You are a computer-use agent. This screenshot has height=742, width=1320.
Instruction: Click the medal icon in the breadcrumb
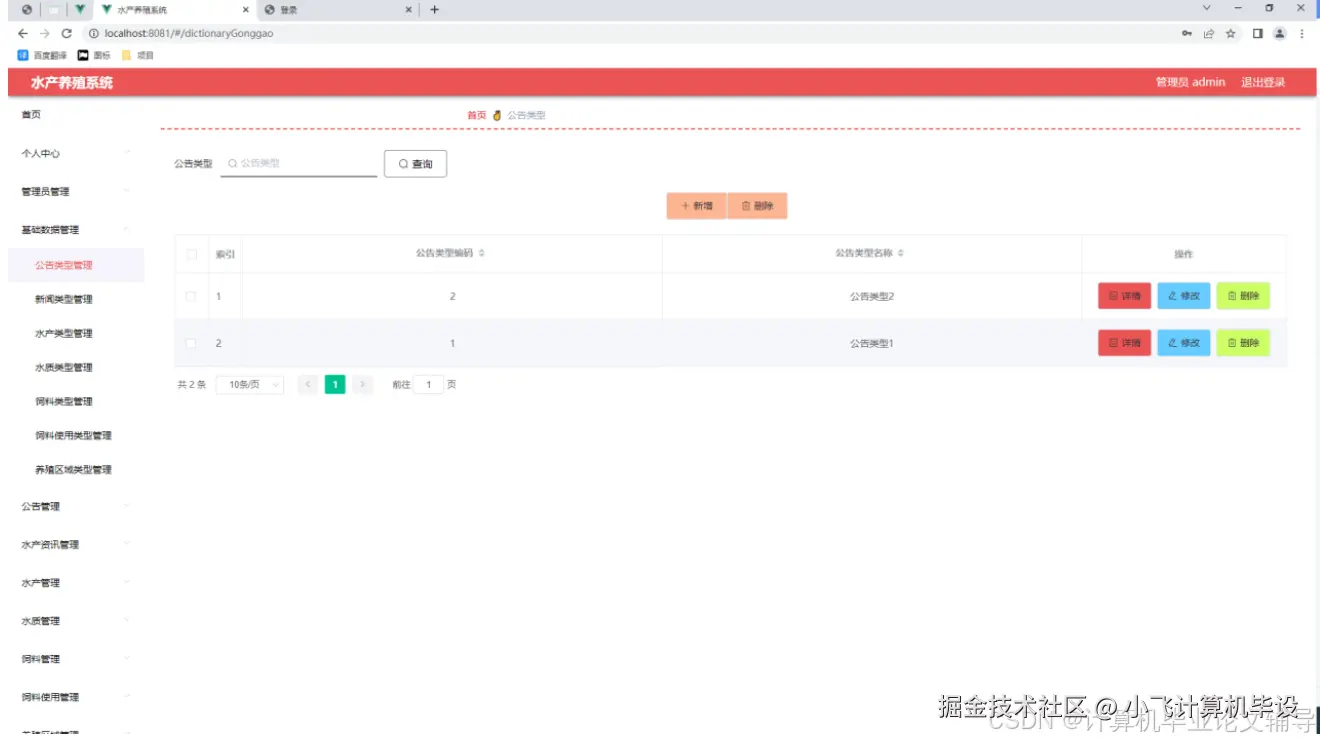click(497, 115)
